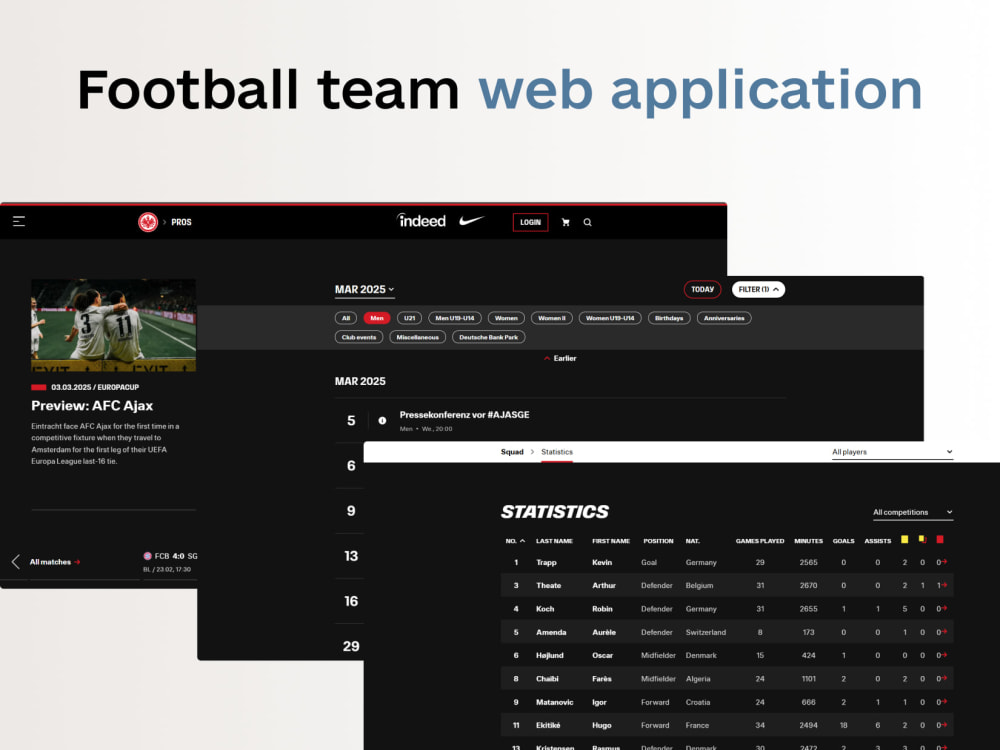This screenshot has width=1000, height=750.
Task: Open the Indeed sponsor logo
Action: (421, 221)
